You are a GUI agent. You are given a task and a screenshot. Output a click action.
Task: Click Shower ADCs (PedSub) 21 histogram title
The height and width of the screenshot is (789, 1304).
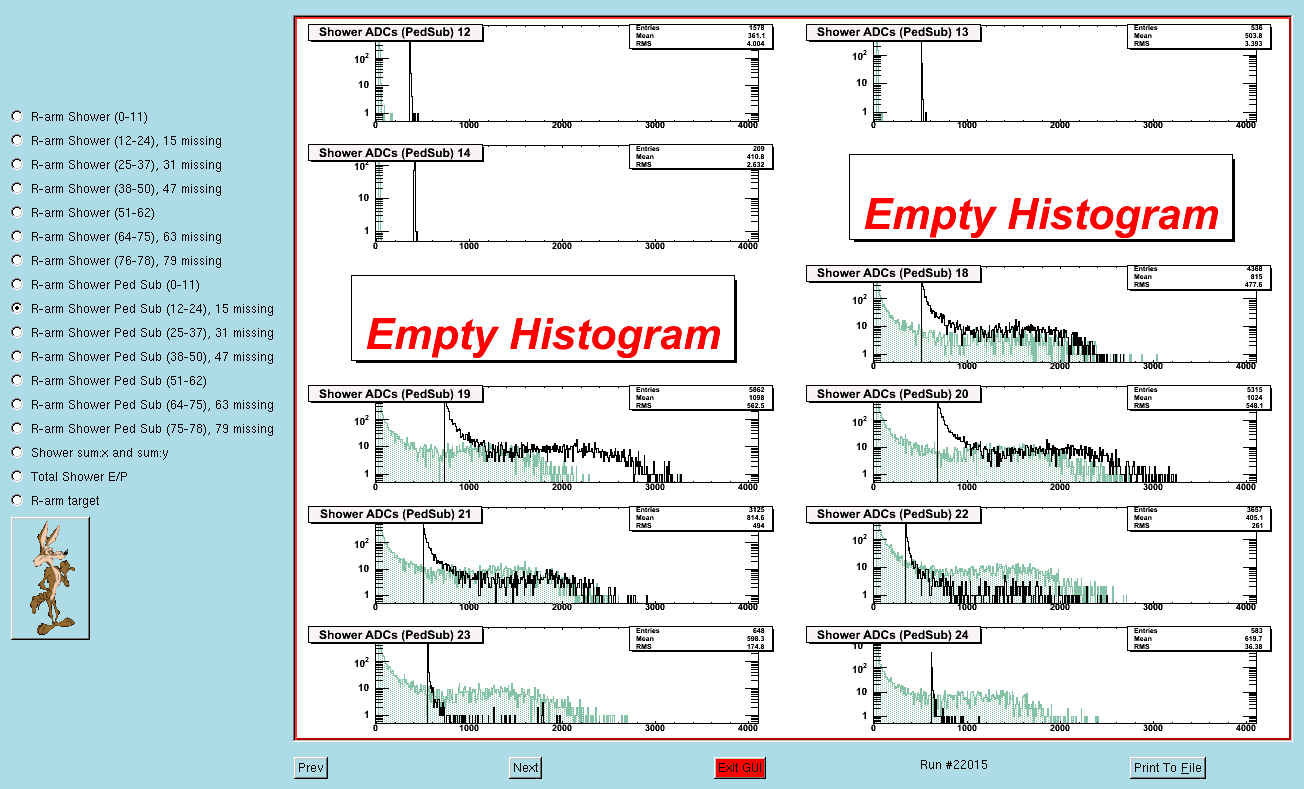pyautogui.click(x=395, y=514)
